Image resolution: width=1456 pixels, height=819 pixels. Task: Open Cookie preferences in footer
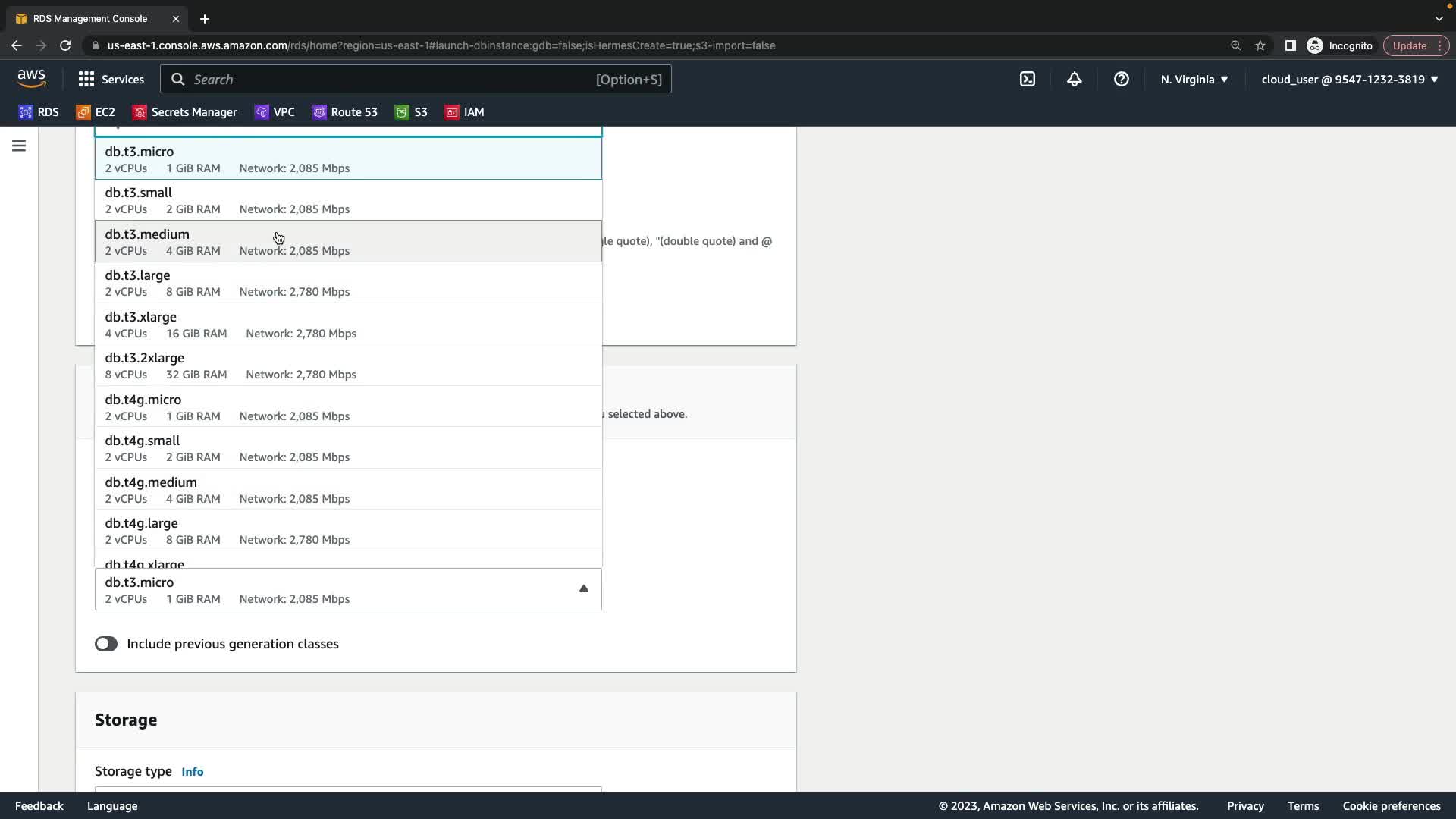1391,805
